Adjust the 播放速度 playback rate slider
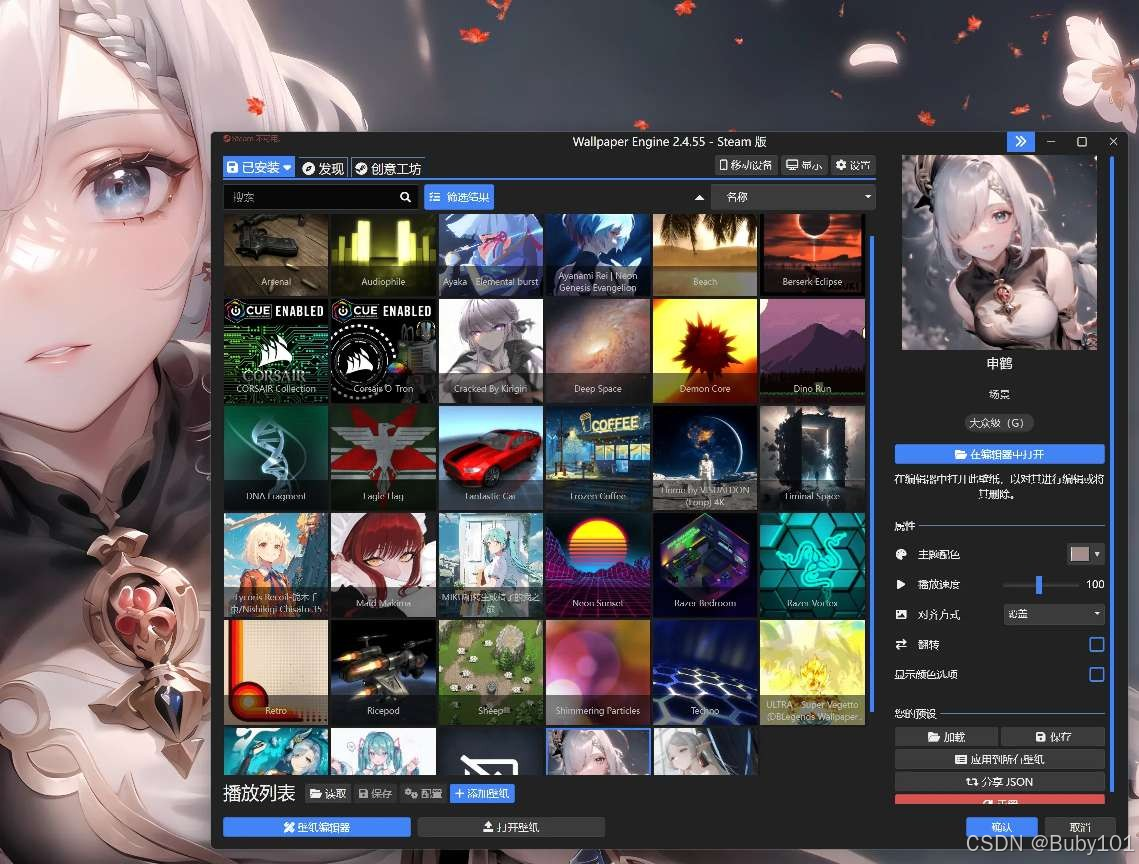Image resolution: width=1139 pixels, height=864 pixels. pyautogui.click(x=1039, y=584)
